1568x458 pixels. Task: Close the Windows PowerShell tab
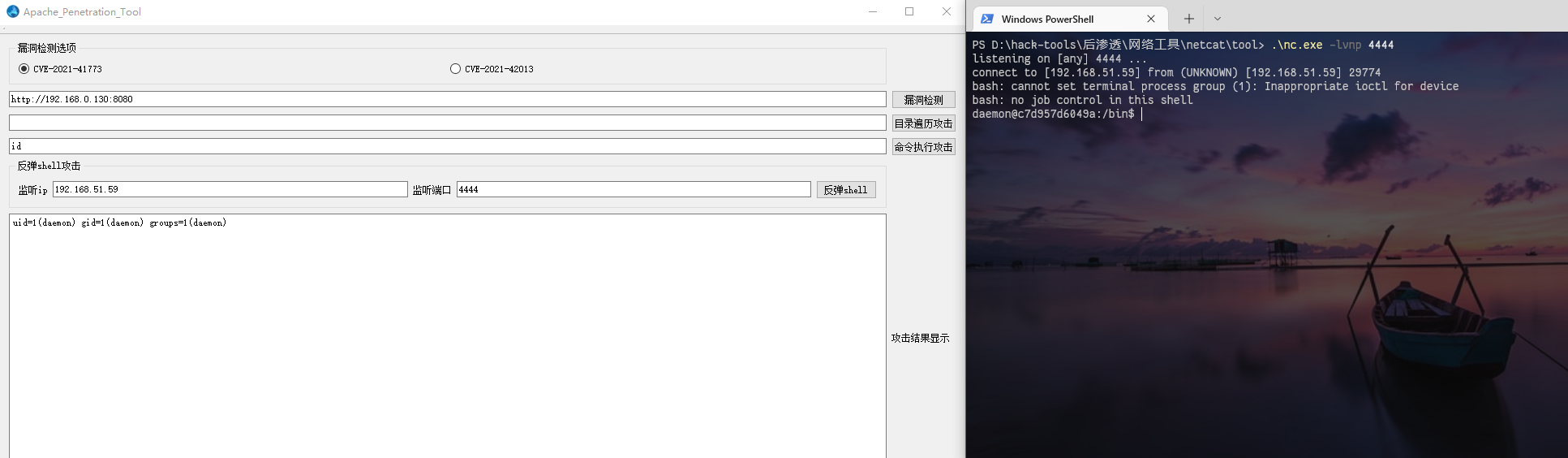coord(1151,19)
